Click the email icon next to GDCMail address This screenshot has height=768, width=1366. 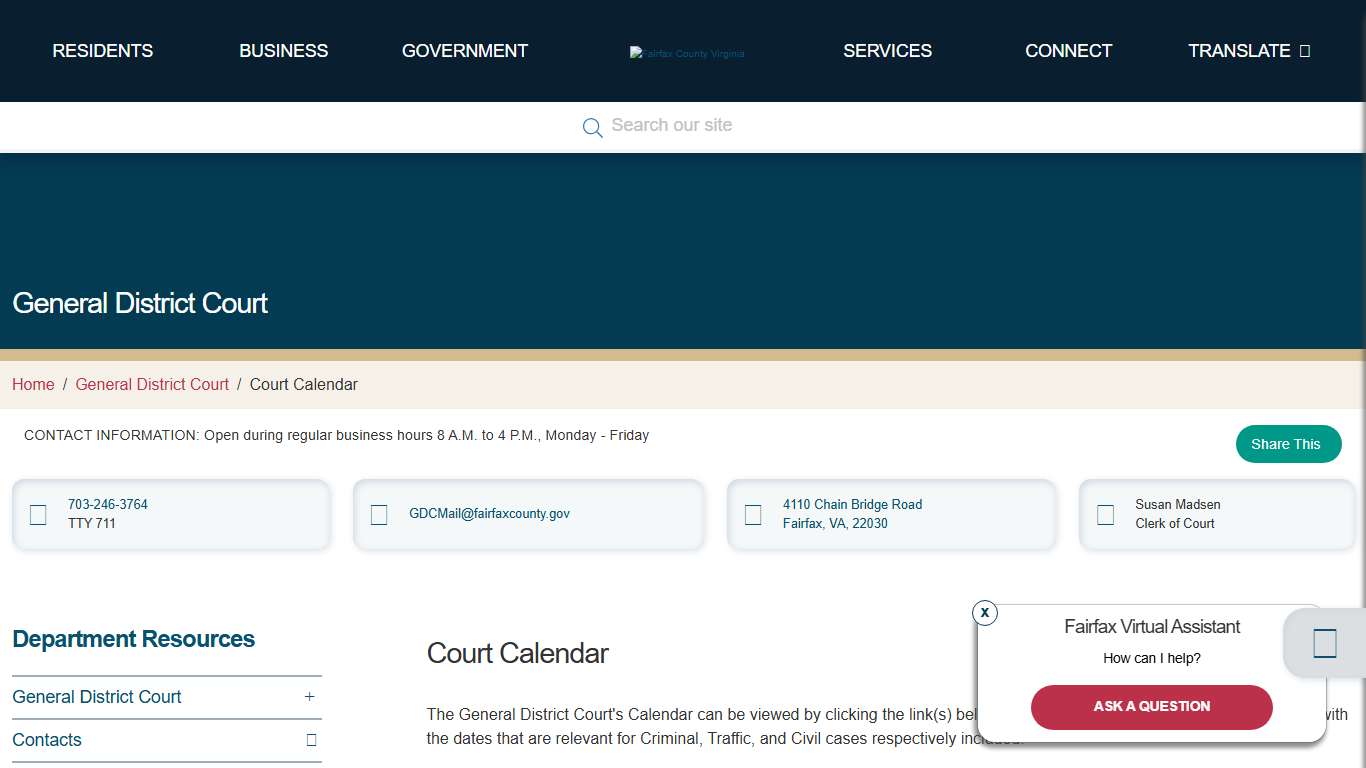[379, 514]
